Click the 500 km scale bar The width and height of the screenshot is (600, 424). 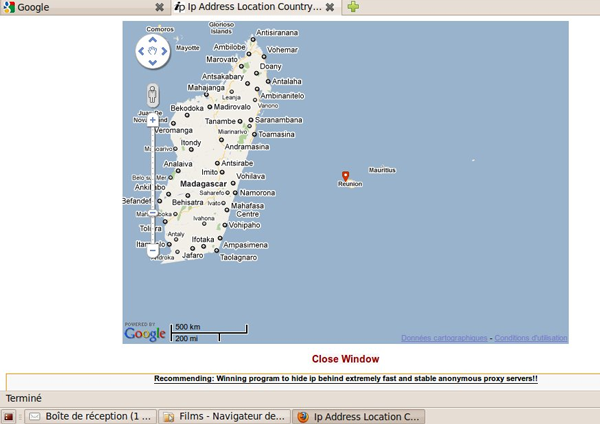[209, 328]
